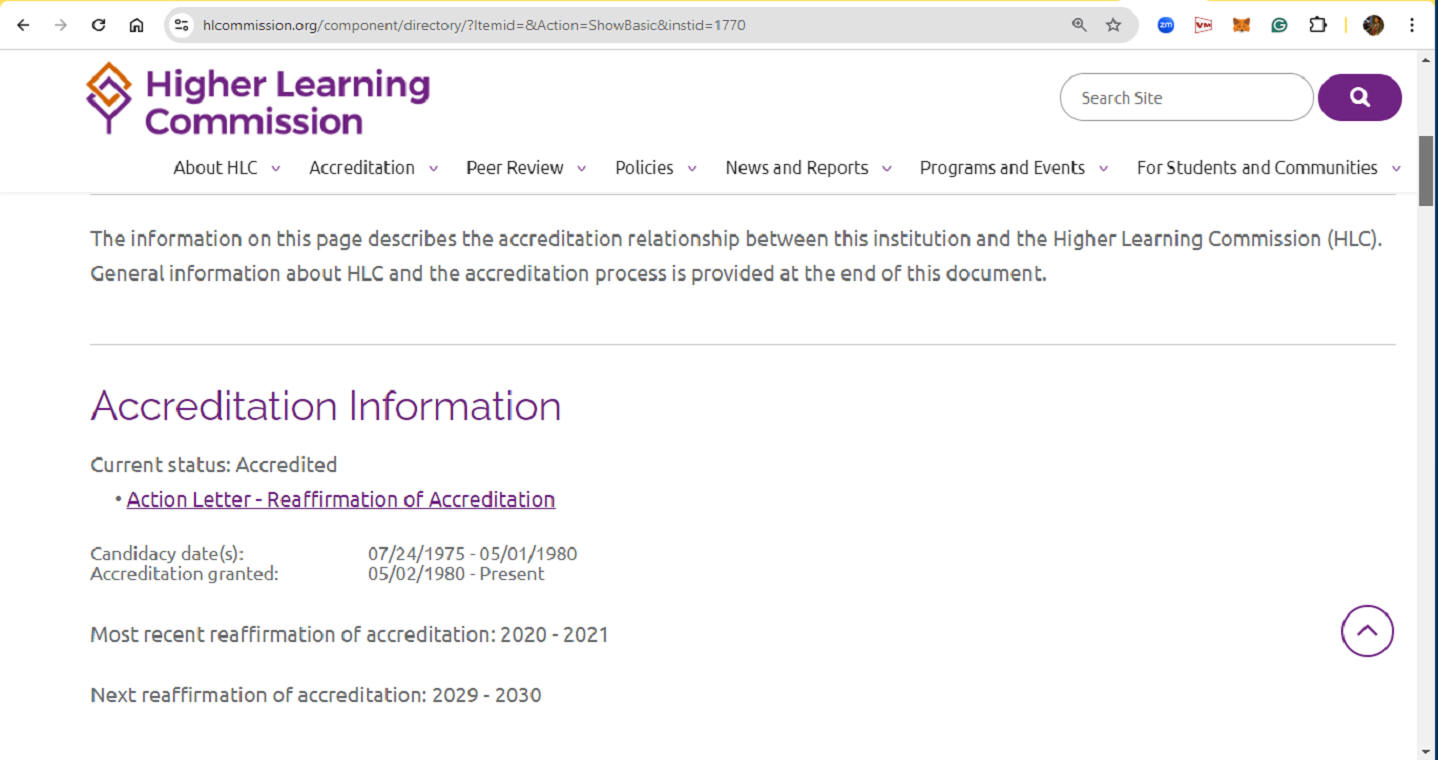Open the News and Reports menu
The width and height of the screenshot is (1438, 760).
(807, 168)
